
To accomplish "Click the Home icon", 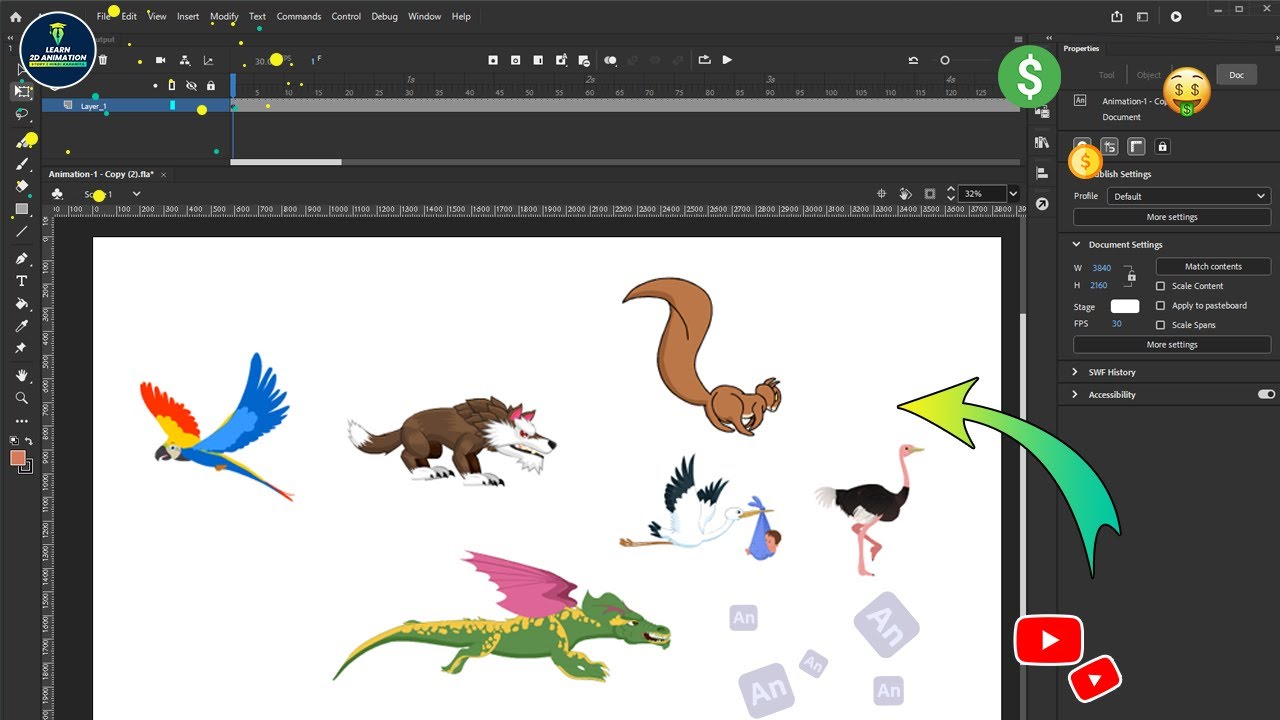I will [x=15, y=16].
